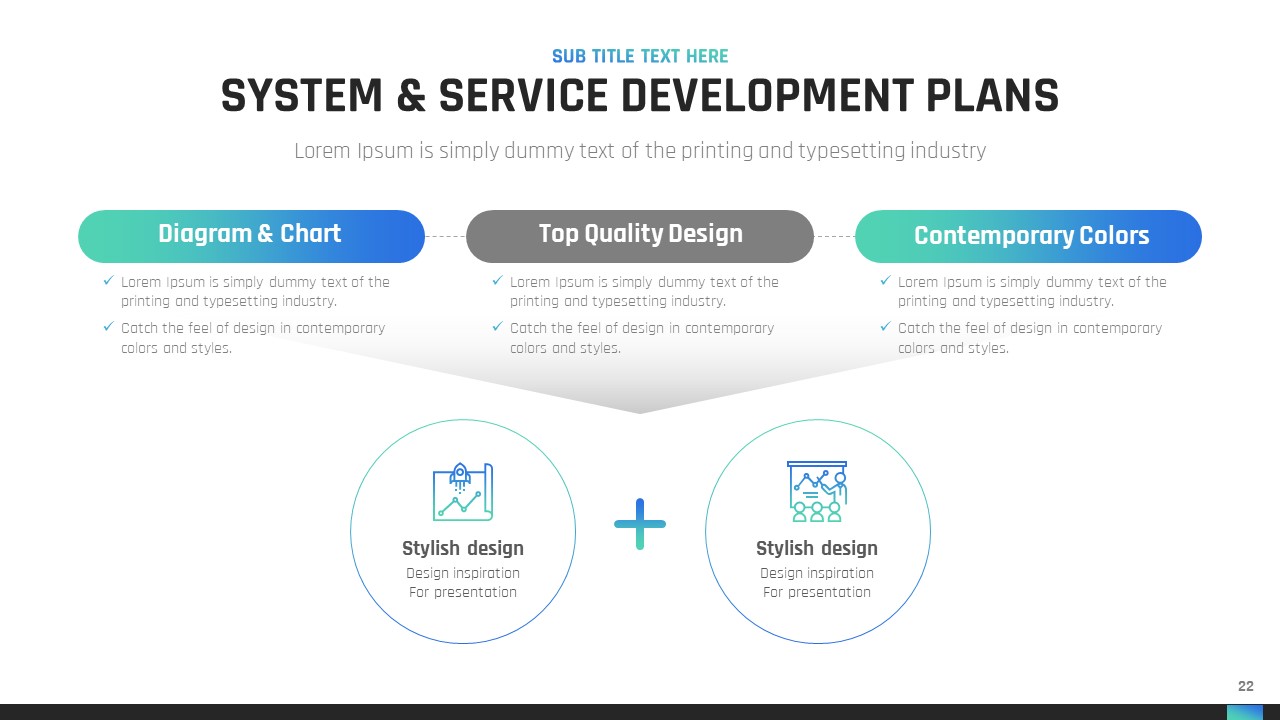Click the SUB TITLE TEXT HERE heading
Image resolution: width=1280 pixels, height=720 pixels.
tap(640, 56)
